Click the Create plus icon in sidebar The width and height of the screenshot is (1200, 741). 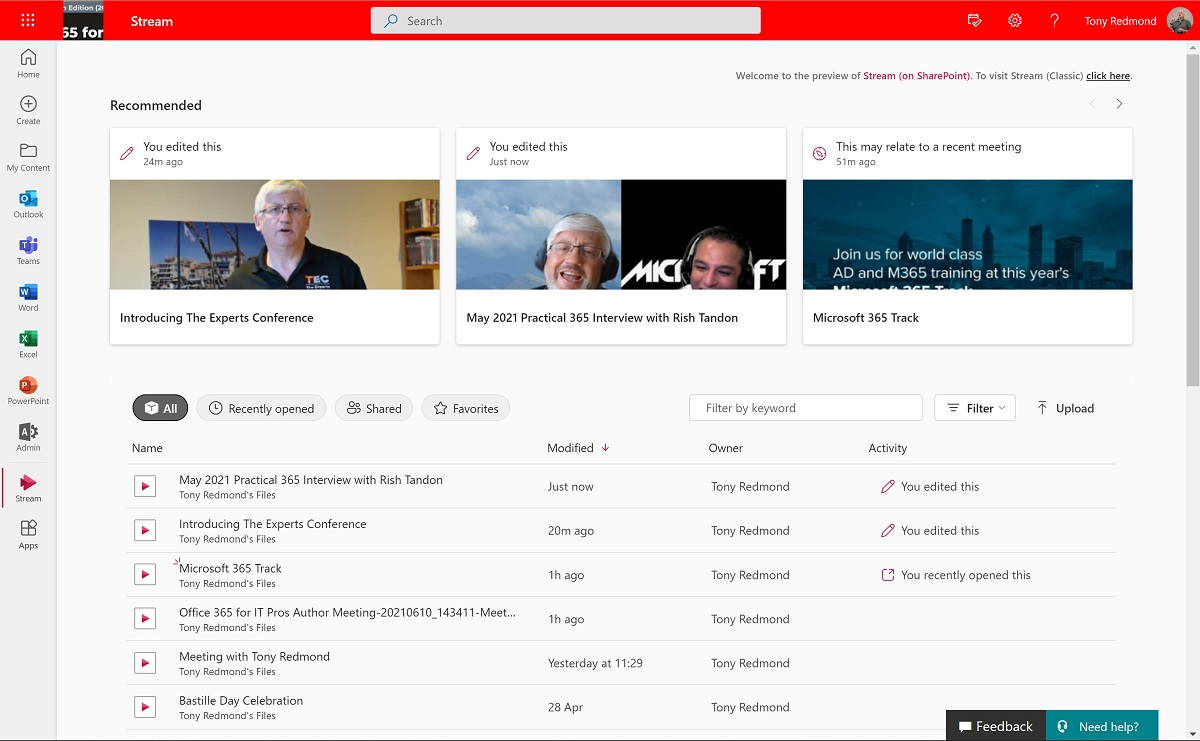click(28, 109)
